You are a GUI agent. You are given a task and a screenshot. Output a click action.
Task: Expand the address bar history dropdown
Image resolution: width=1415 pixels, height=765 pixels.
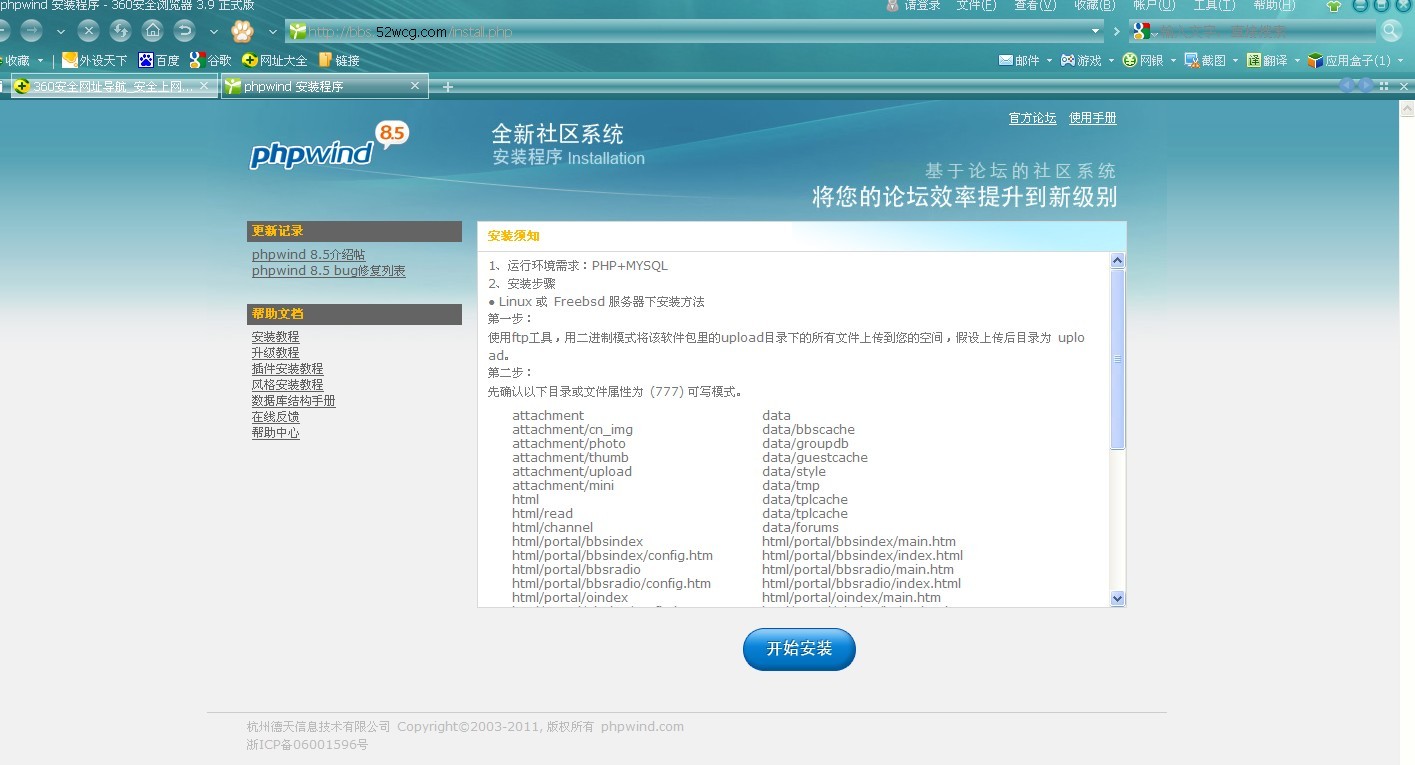point(1095,31)
